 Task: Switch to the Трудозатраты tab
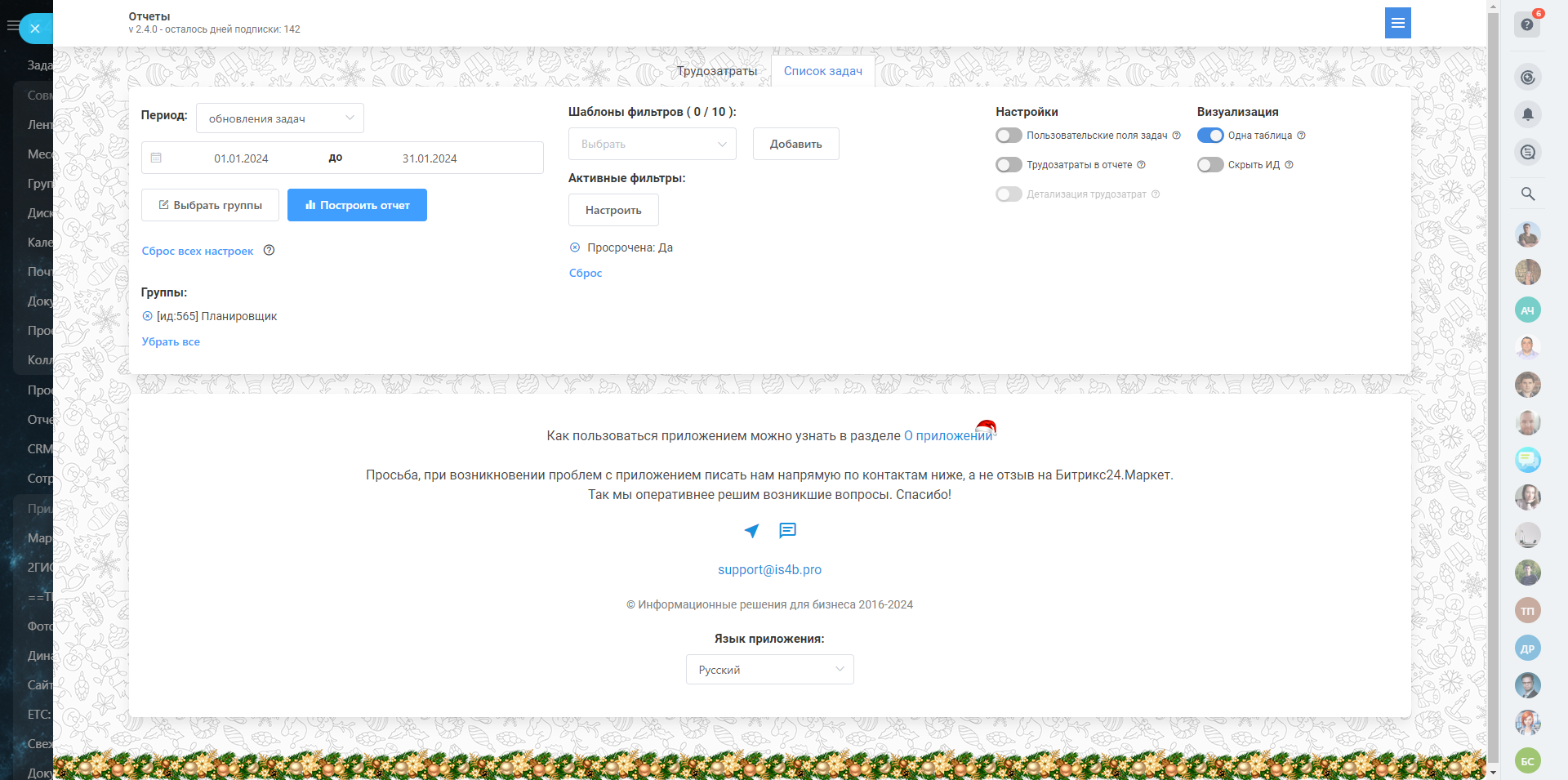pyautogui.click(x=717, y=71)
